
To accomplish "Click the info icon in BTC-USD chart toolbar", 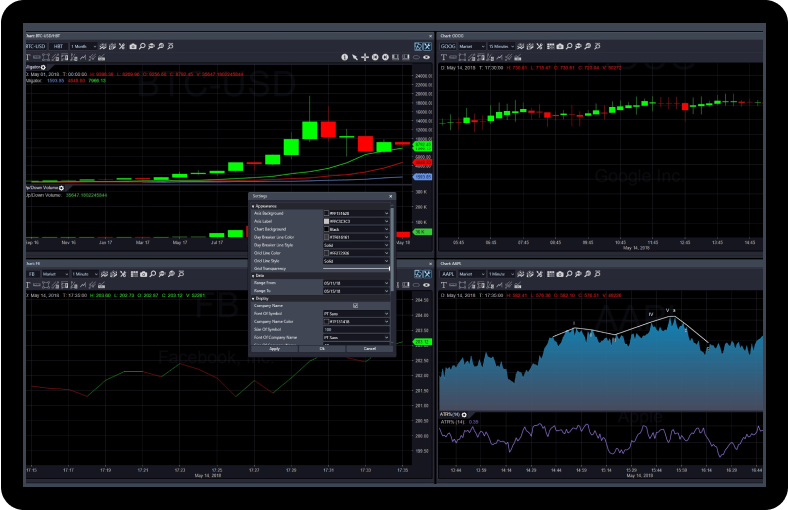I will [x=344, y=57].
